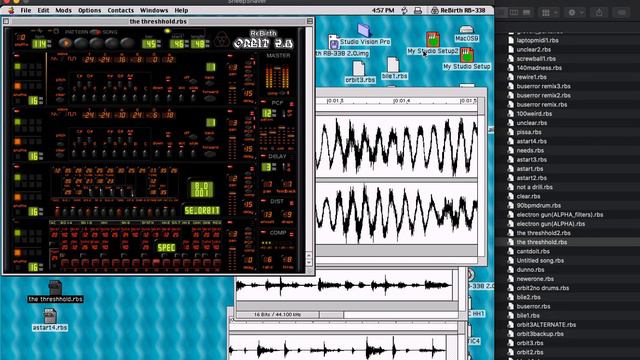Viewport: 640px width, 360px height.
Task: Click the 16 Bits / 44.100 kHz status field
Action: 278,315
